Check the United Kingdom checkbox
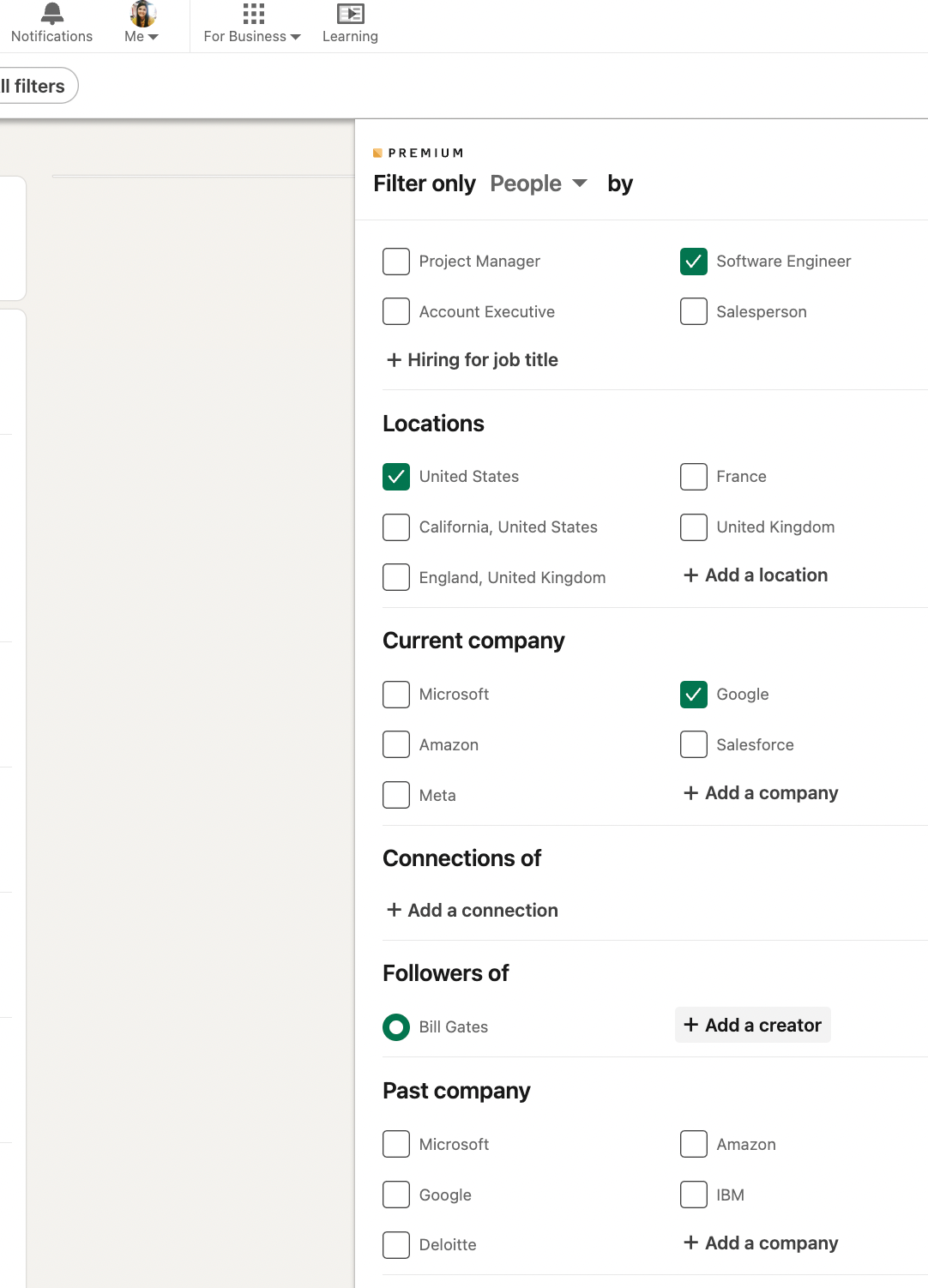Image resolution: width=928 pixels, height=1288 pixels. click(694, 527)
